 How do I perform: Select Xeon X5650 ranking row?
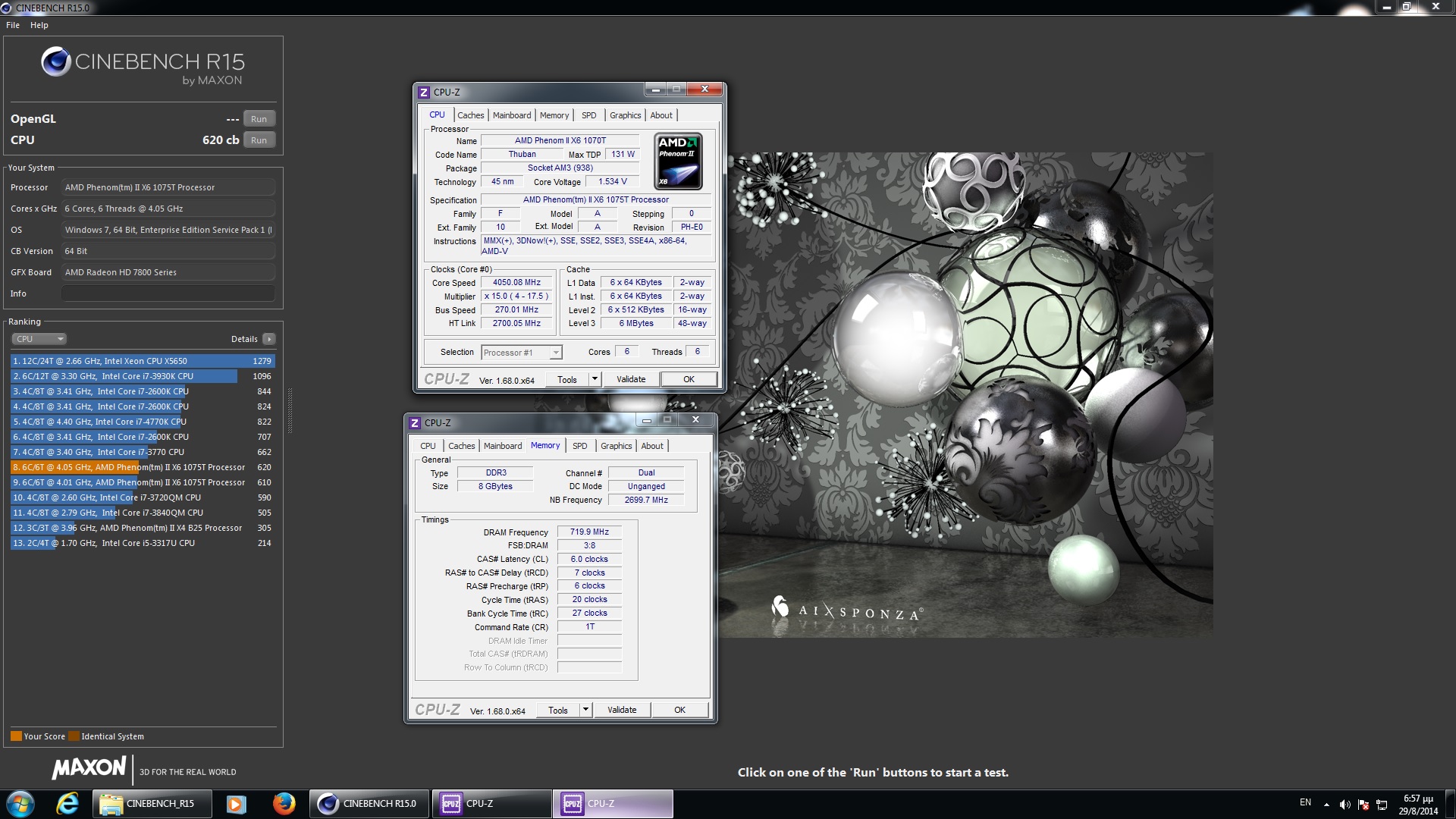pyautogui.click(x=143, y=361)
